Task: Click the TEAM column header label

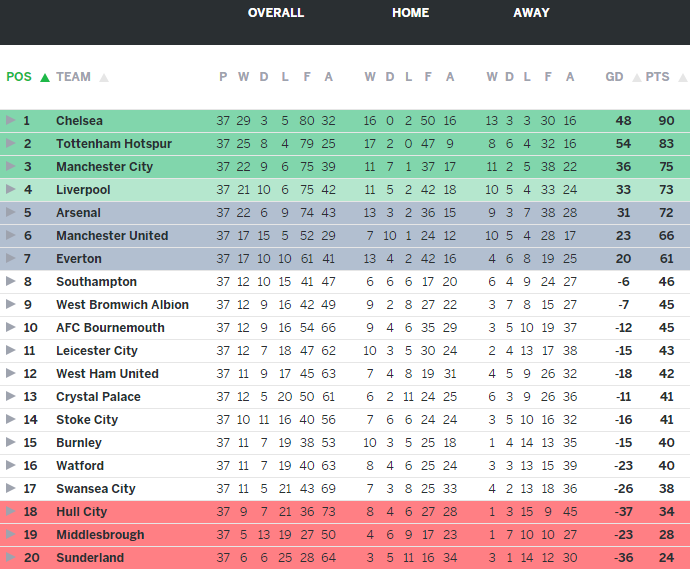Action: (x=73, y=77)
